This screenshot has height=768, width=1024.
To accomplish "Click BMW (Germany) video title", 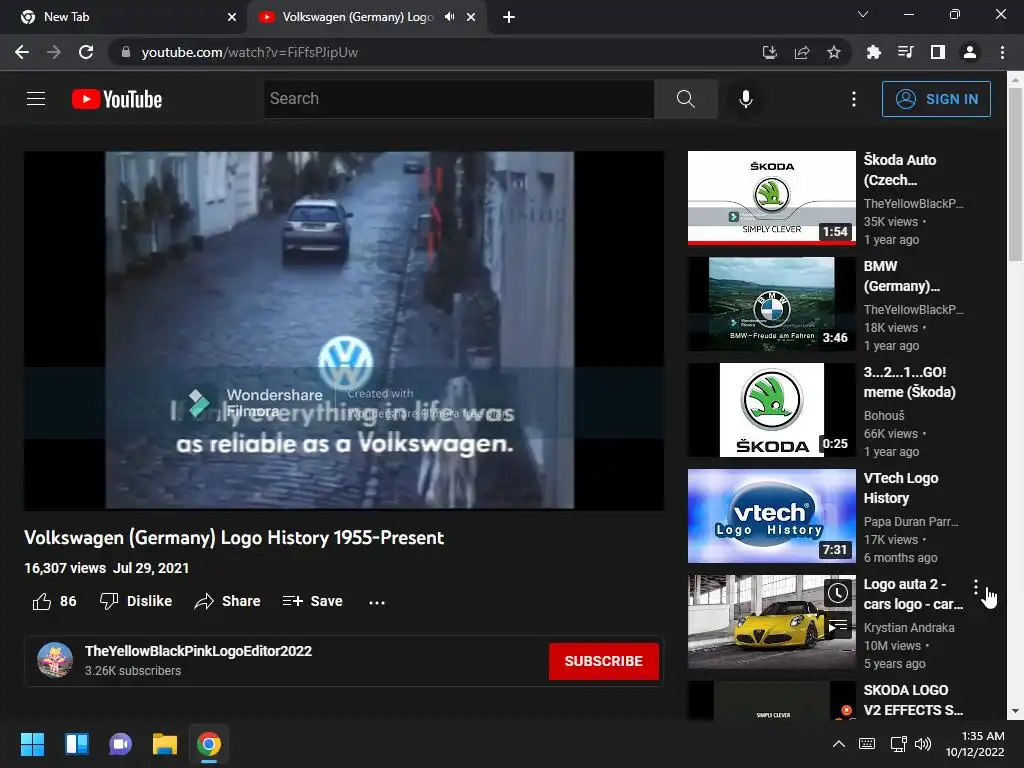I will [x=902, y=276].
